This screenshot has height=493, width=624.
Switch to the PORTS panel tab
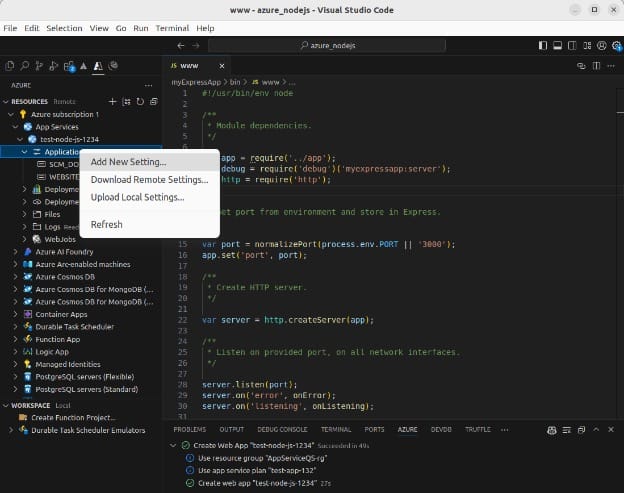tap(374, 430)
